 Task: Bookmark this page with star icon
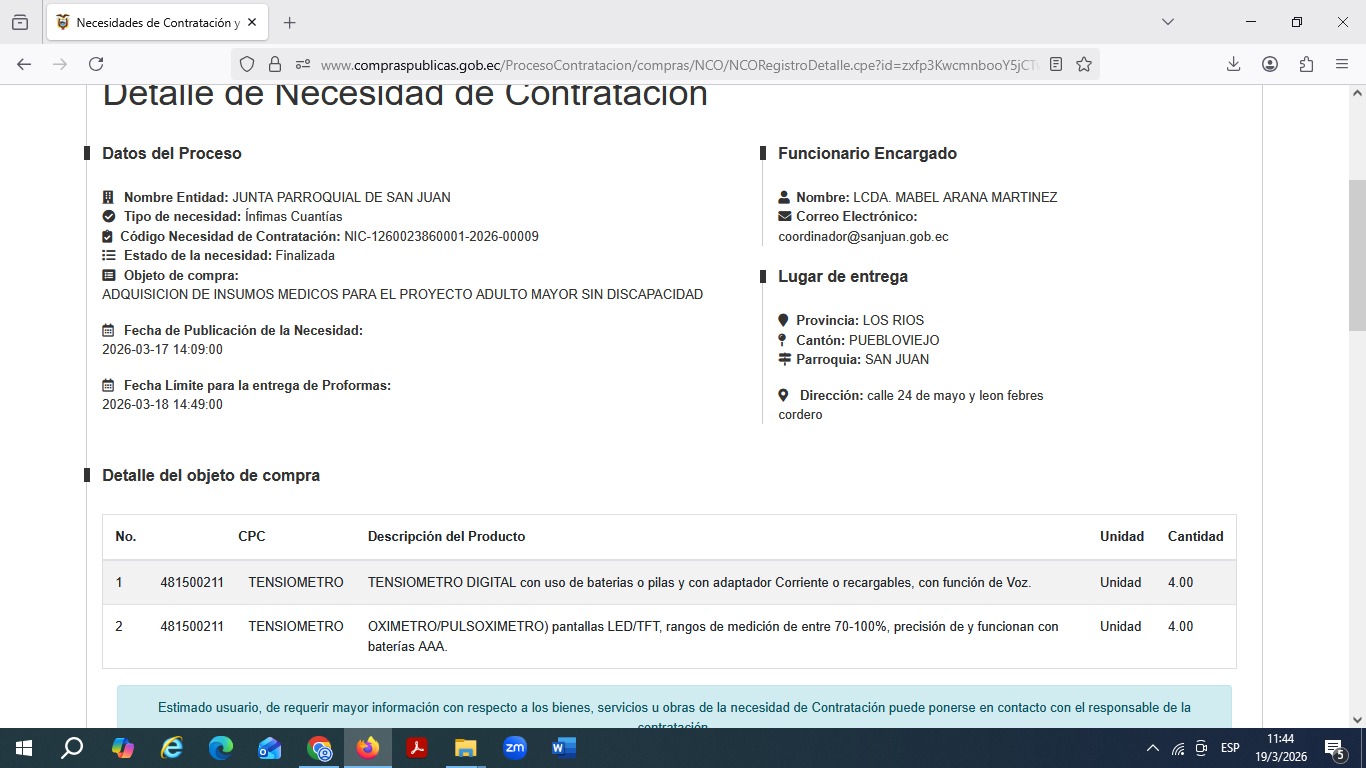click(1084, 64)
